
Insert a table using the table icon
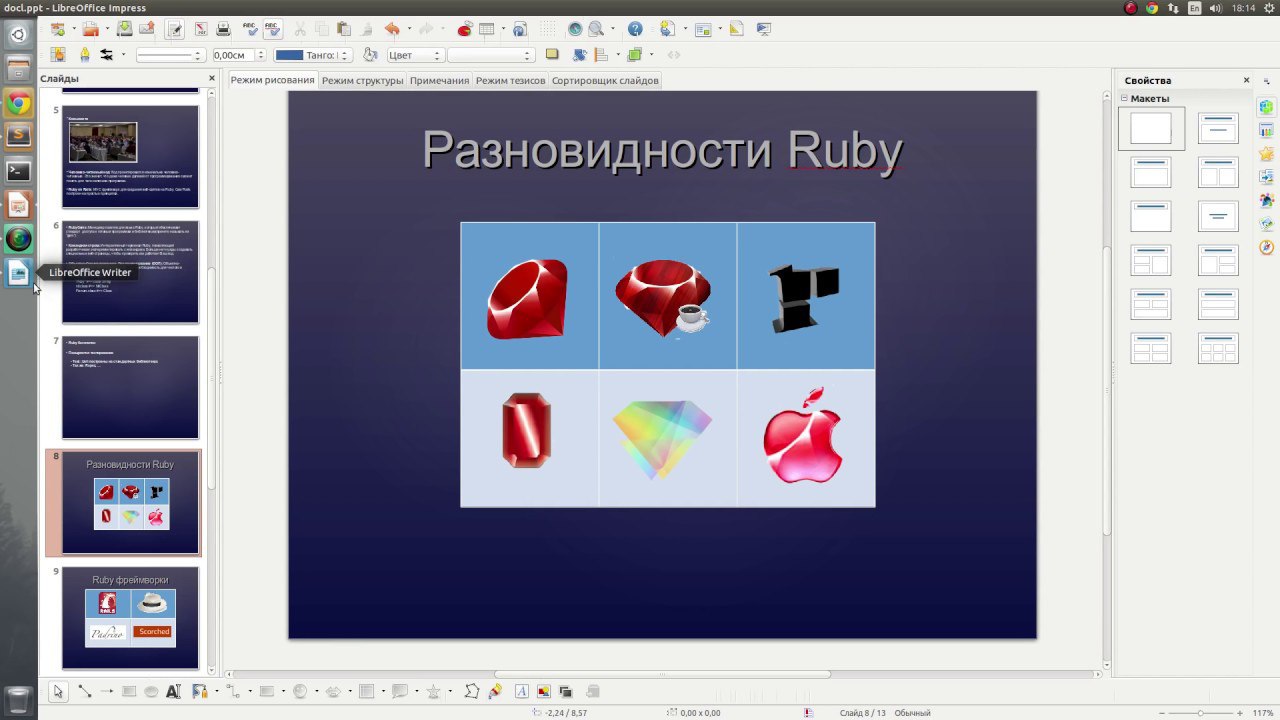coord(486,29)
